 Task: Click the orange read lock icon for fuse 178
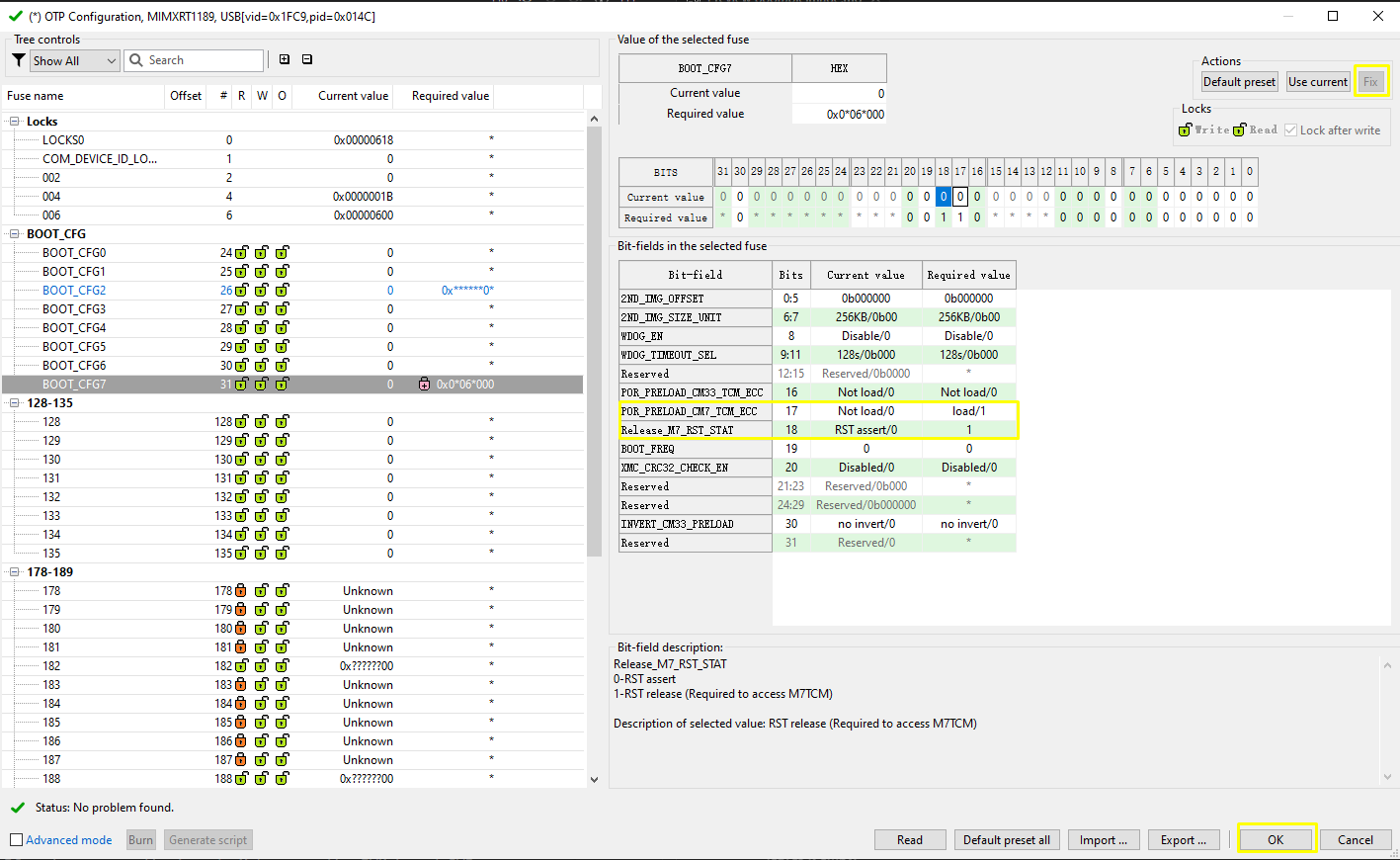(x=241, y=591)
